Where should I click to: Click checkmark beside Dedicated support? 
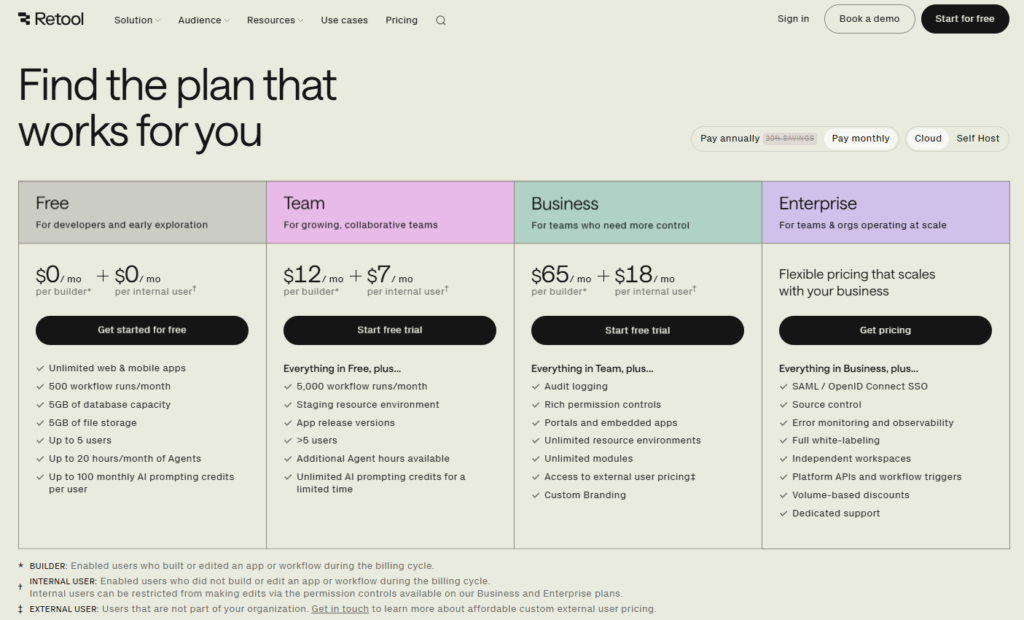(783, 514)
